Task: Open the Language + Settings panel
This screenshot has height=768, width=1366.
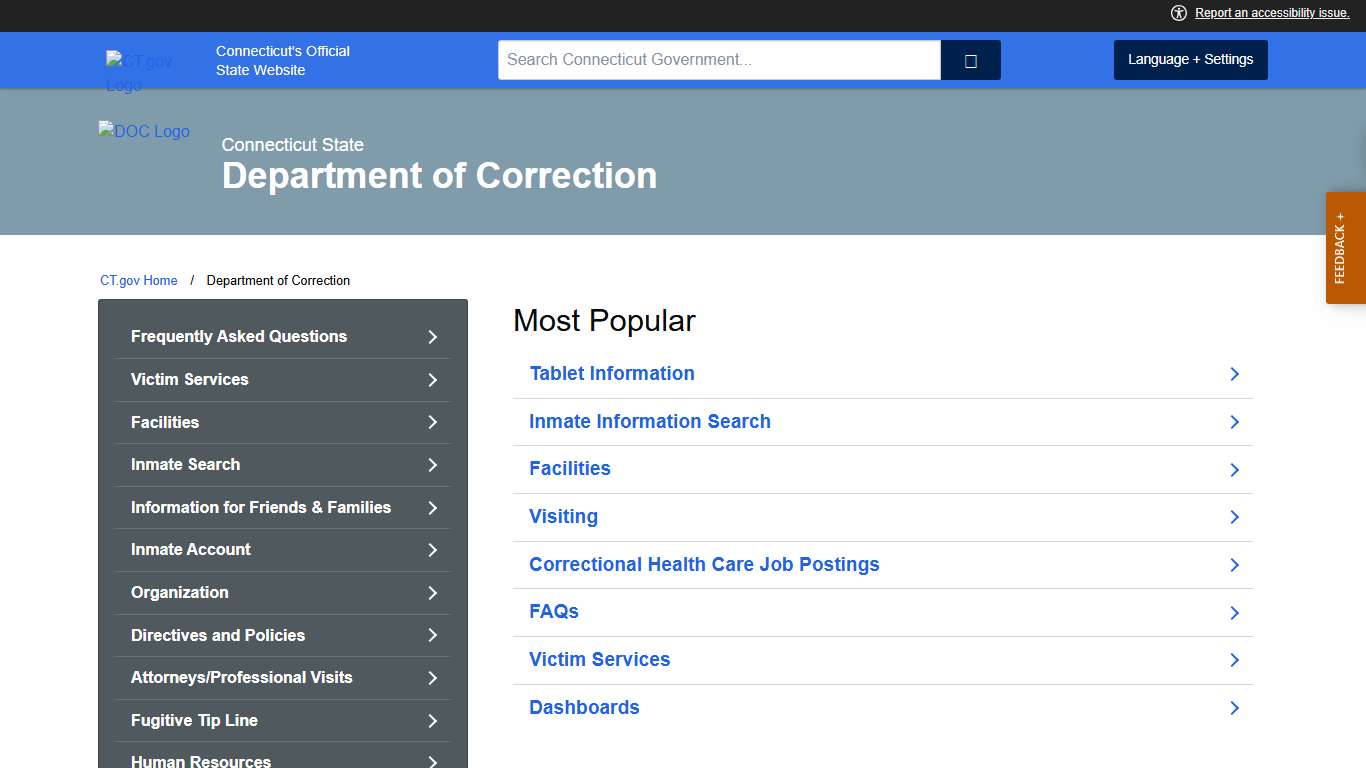Action: coord(1190,59)
